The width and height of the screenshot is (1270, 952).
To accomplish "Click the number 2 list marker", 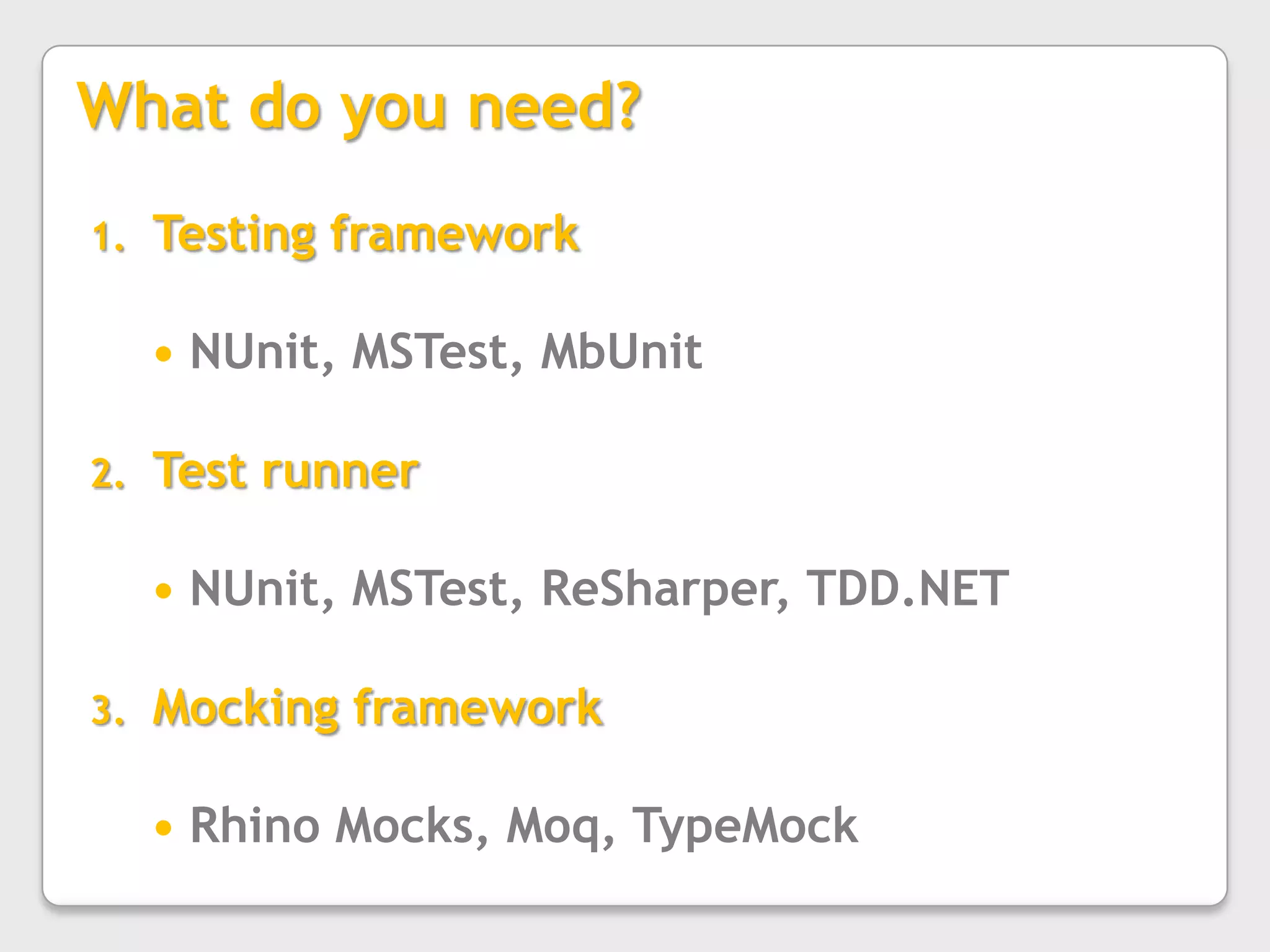I will click(108, 474).
